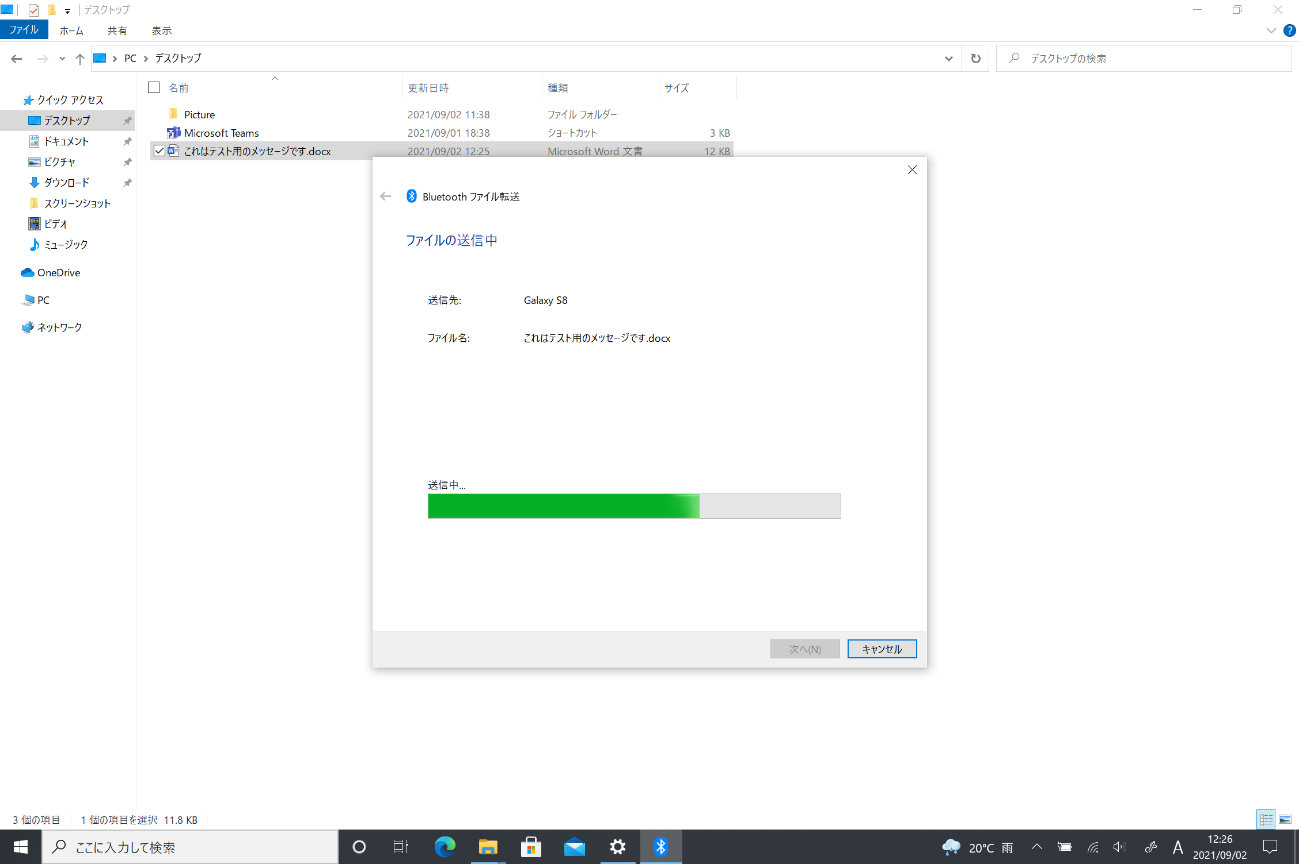1299x864 pixels.
Task: Open the ホーム ribbon tab
Action: 72,30
